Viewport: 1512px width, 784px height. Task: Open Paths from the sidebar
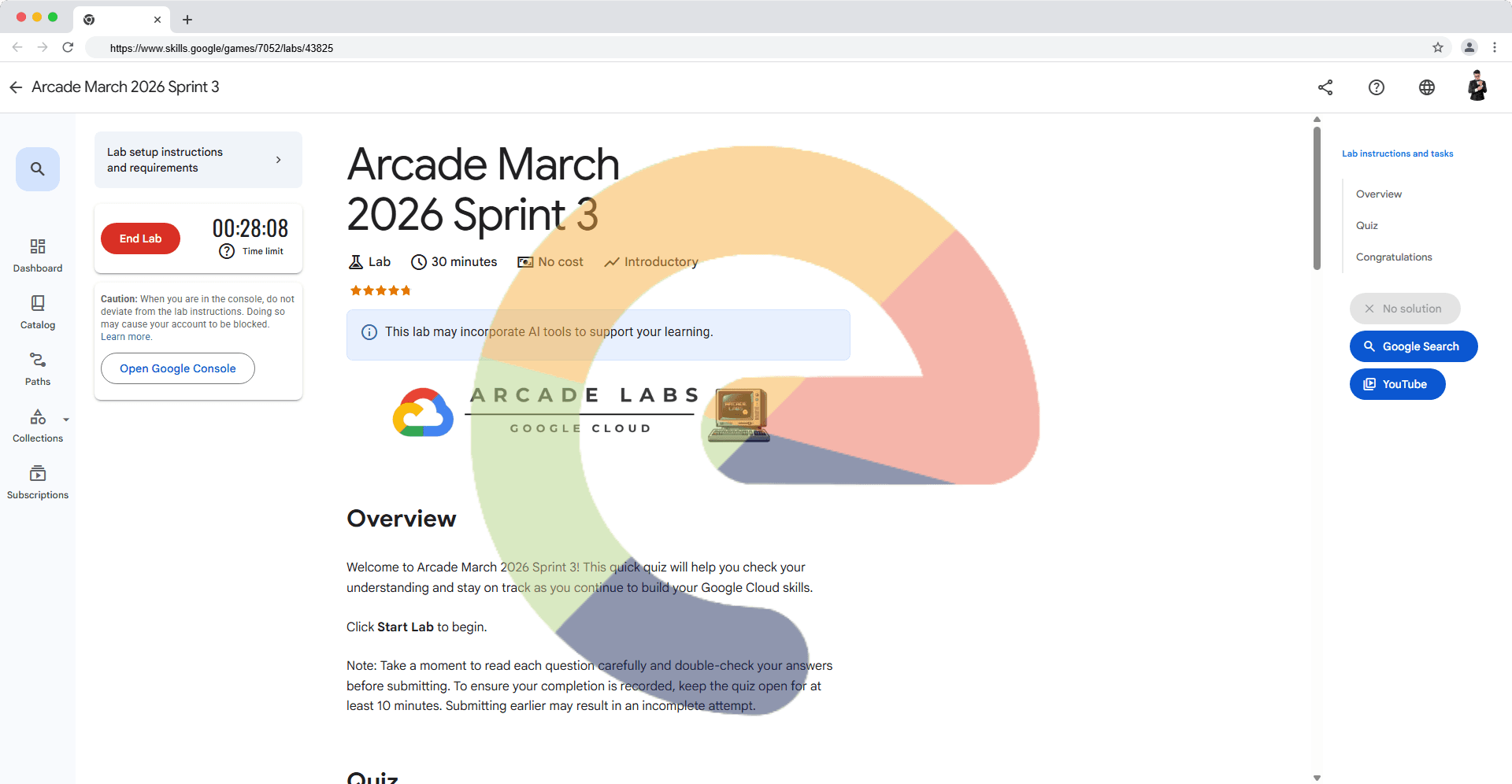(38, 369)
